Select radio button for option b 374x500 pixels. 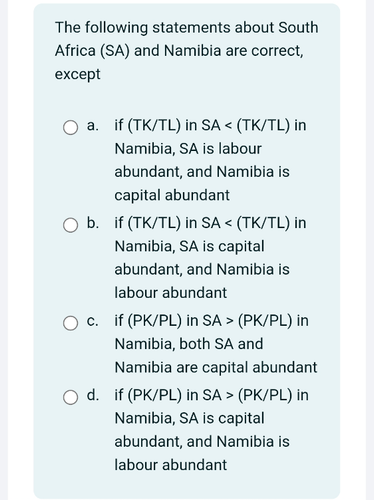pos(70,225)
